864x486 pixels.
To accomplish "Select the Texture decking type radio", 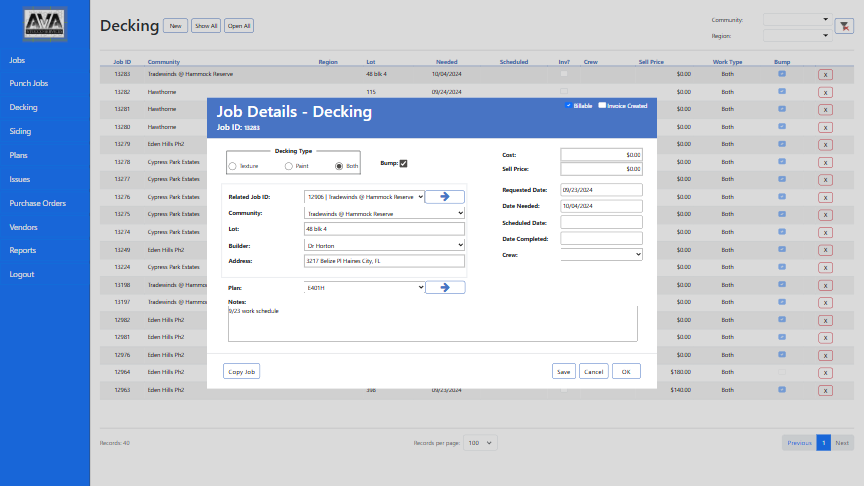I will click(233, 166).
